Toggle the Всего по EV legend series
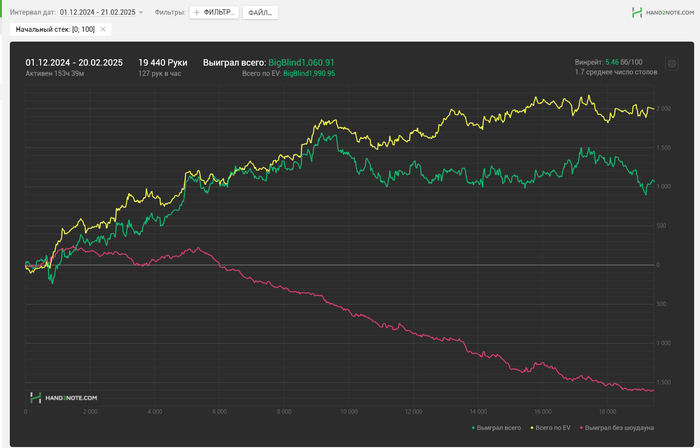The height and width of the screenshot is (448, 700). (x=550, y=427)
